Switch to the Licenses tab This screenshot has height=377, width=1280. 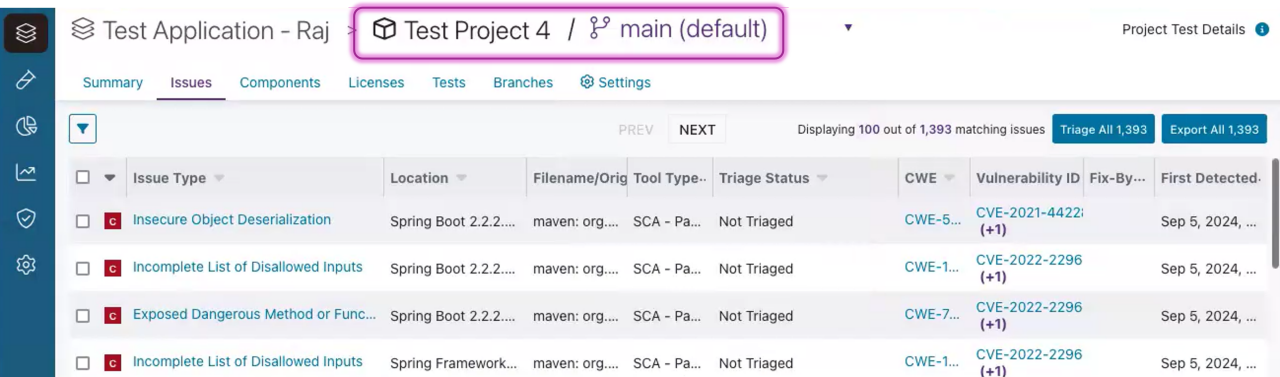tap(376, 83)
